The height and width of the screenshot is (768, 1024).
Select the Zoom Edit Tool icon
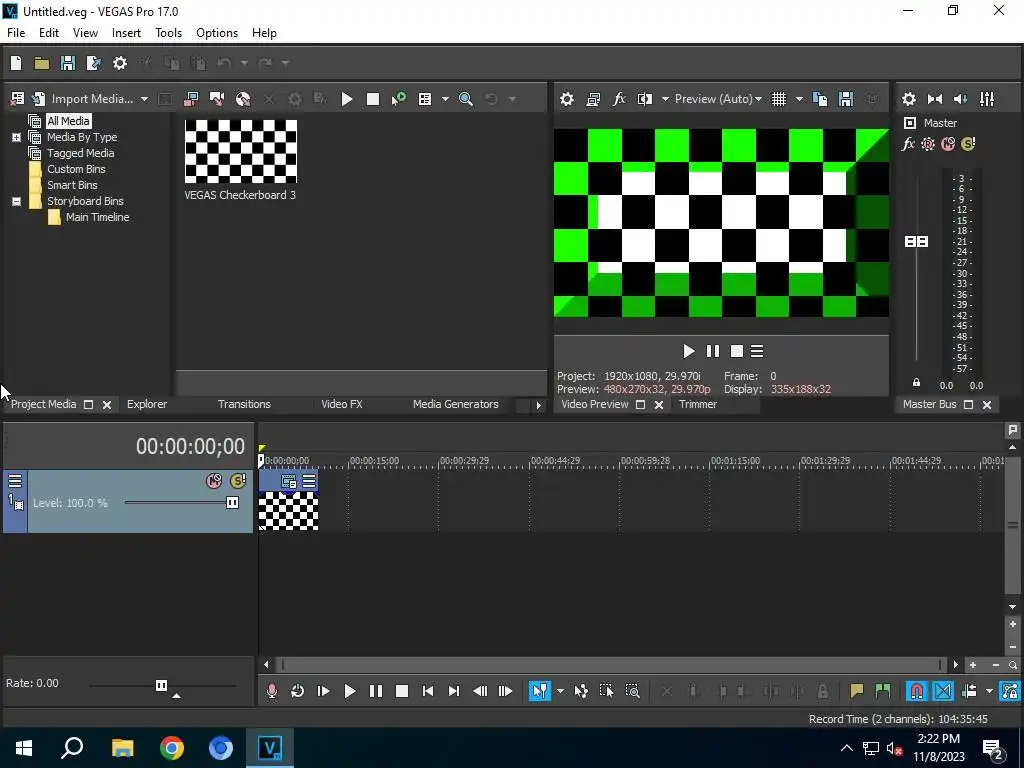(632, 691)
